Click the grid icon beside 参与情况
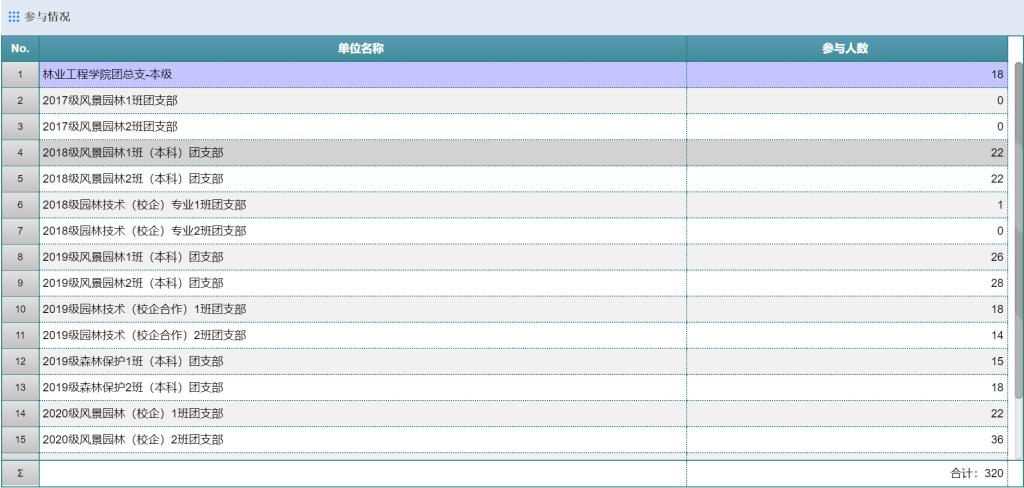Viewport: 1024px width, 488px height. coord(13,17)
